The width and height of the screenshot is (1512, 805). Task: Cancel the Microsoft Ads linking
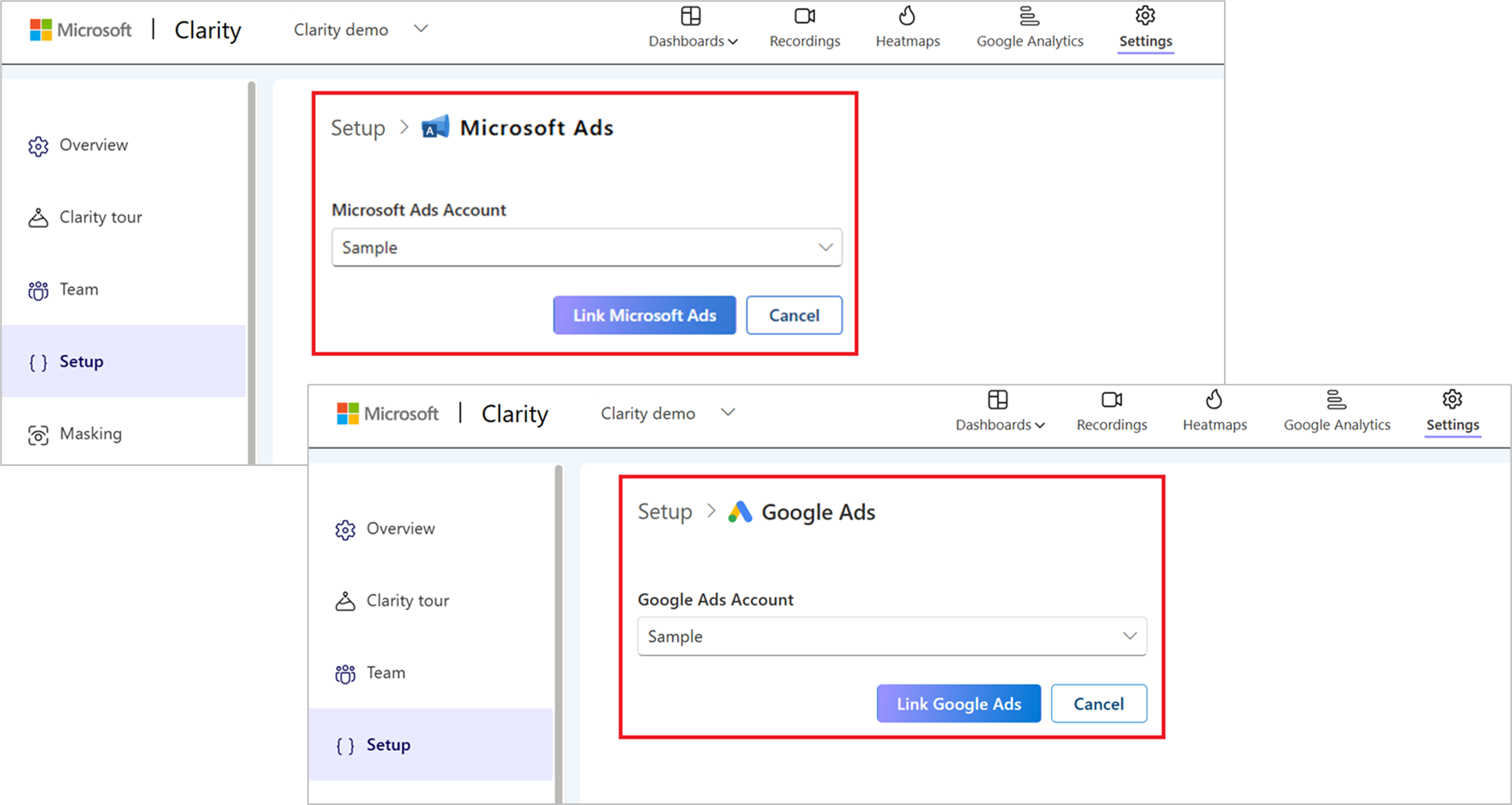(794, 315)
